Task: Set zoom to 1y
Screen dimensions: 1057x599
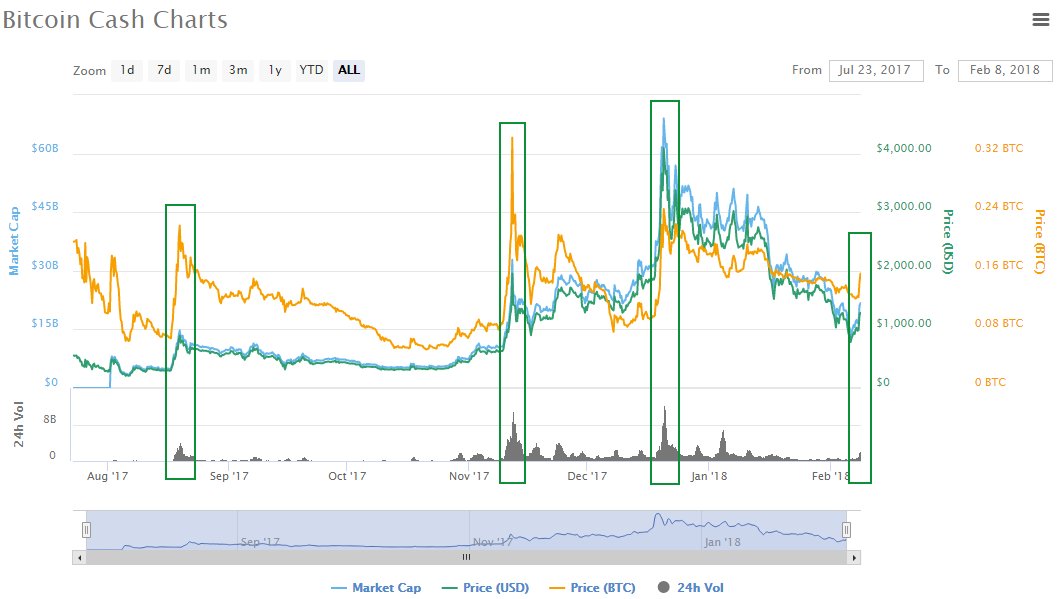Action: click(x=275, y=70)
